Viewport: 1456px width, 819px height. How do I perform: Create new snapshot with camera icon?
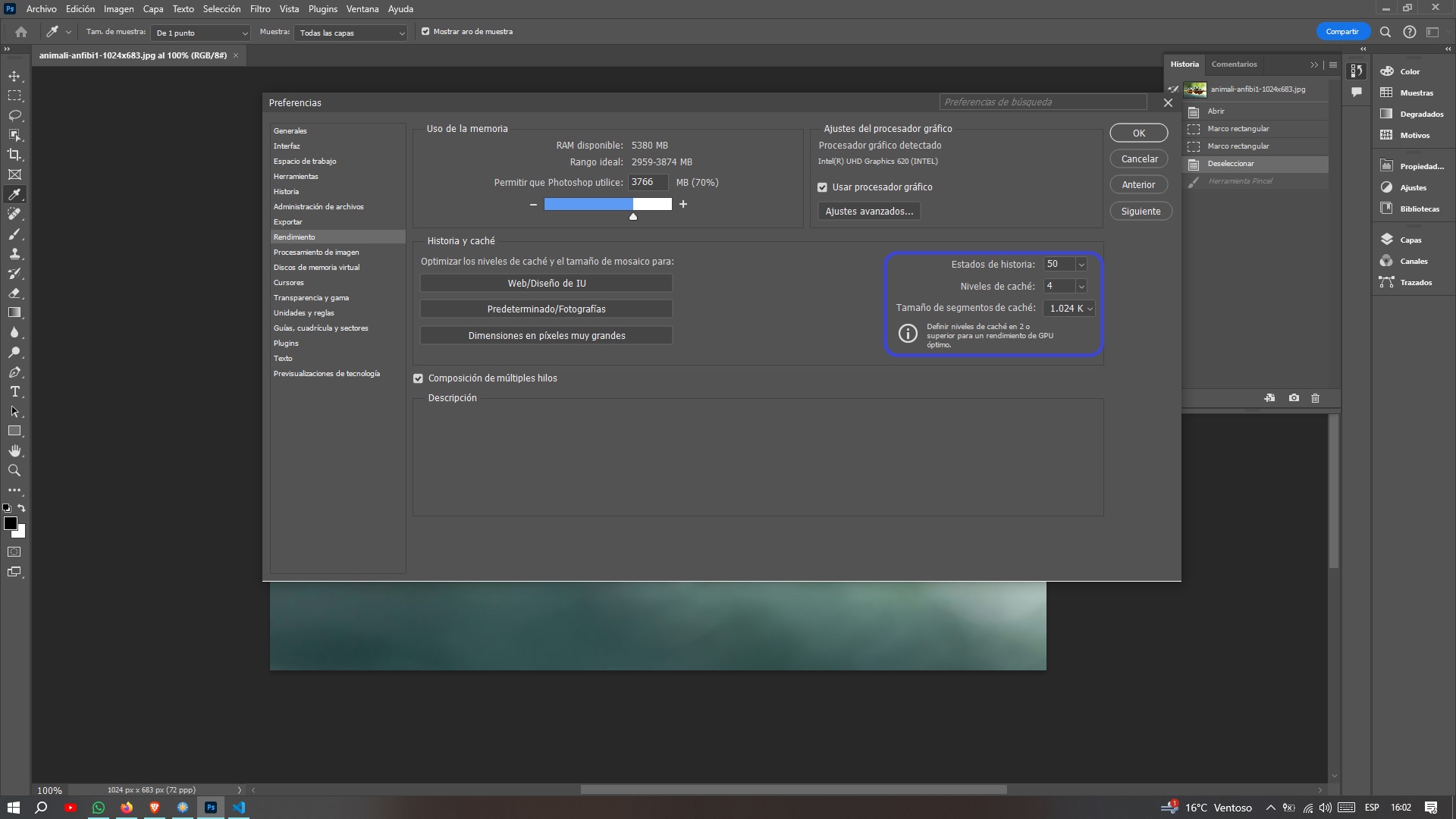1294,398
